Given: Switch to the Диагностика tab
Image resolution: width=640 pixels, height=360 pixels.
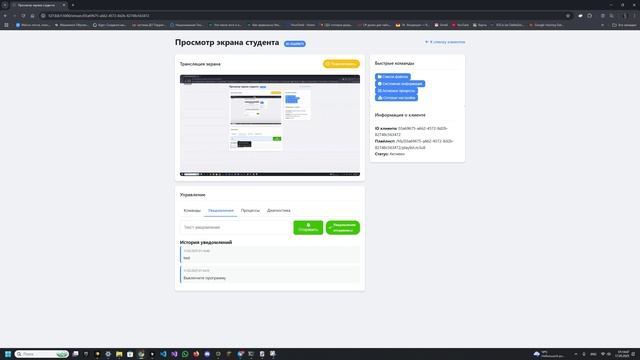Looking at the screenshot, I should pyautogui.click(x=279, y=210).
